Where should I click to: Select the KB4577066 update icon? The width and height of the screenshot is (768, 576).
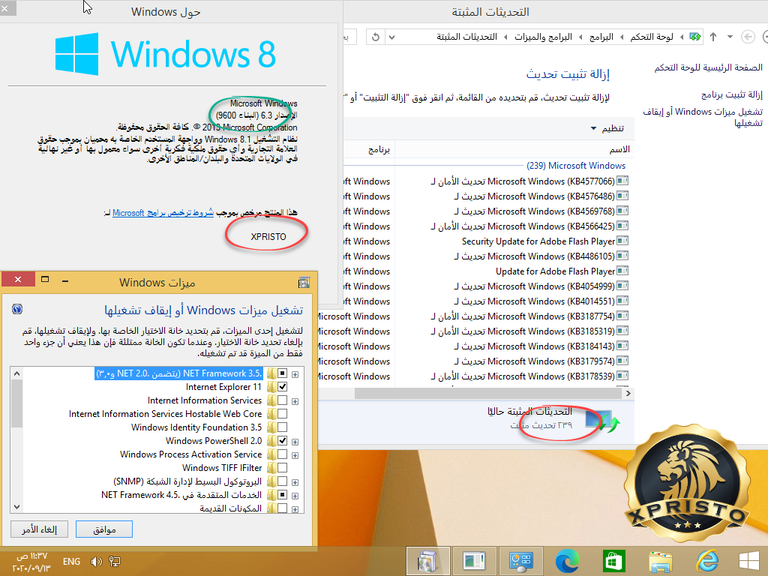click(x=623, y=181)
